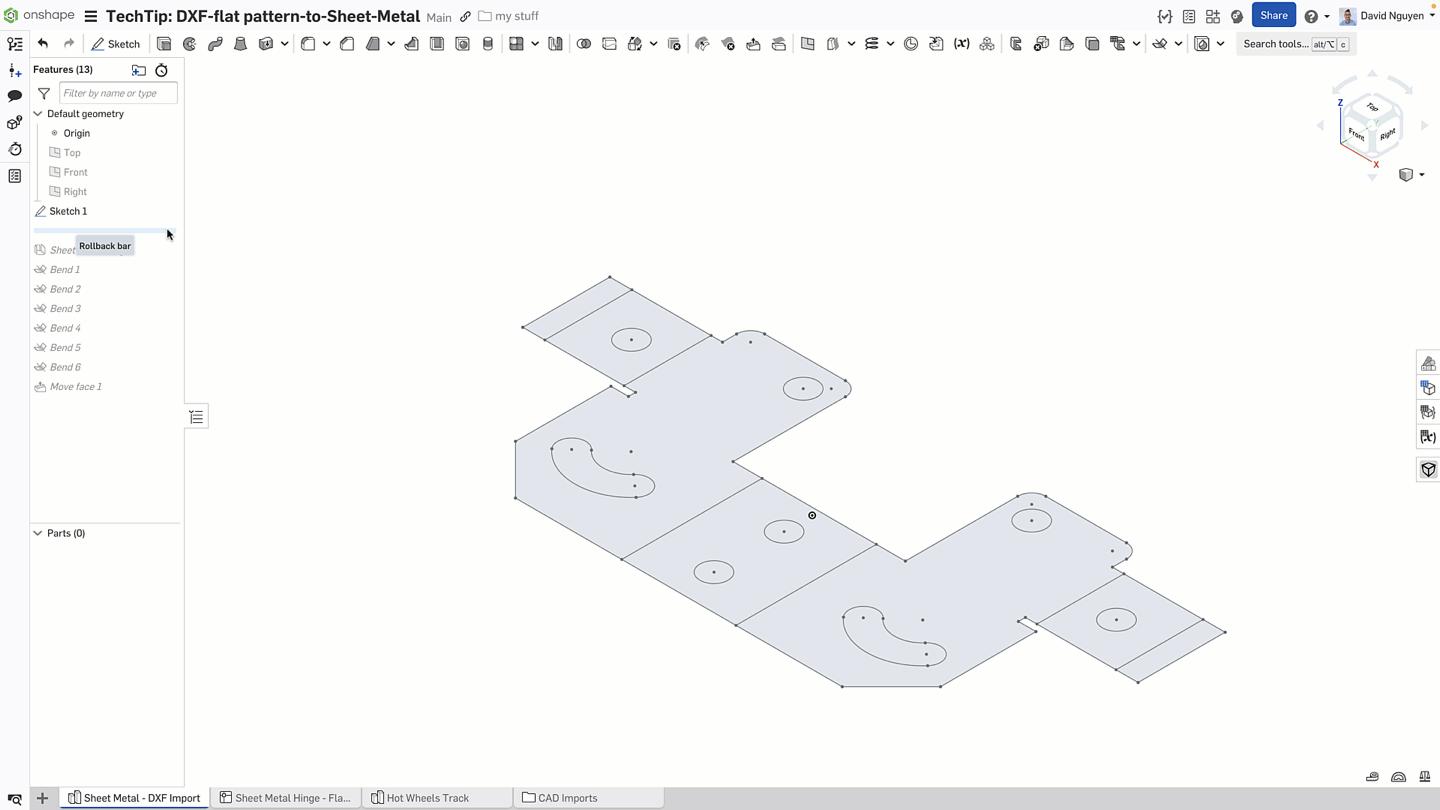The height and width of the screenshot is (810, 1440).
Task: Select the Revolve tool
Action: point(189,44)
